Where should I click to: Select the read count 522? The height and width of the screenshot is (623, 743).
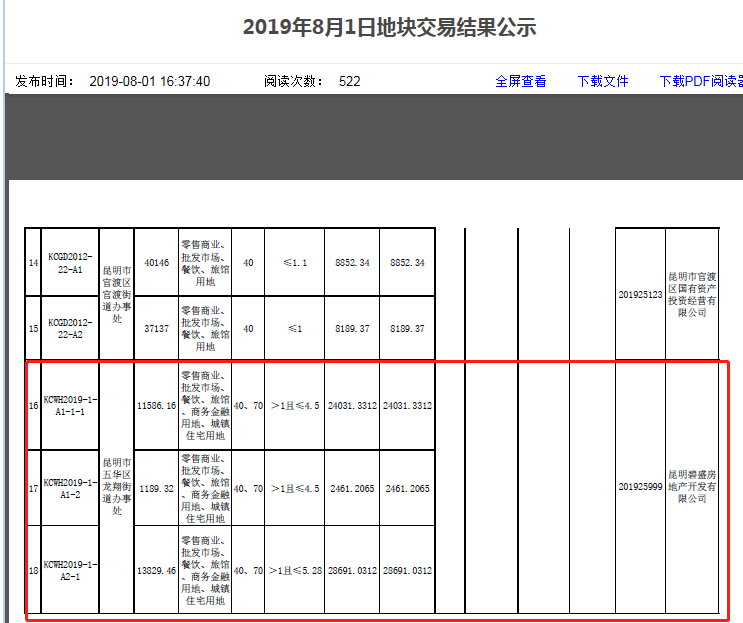coord(349,81)
